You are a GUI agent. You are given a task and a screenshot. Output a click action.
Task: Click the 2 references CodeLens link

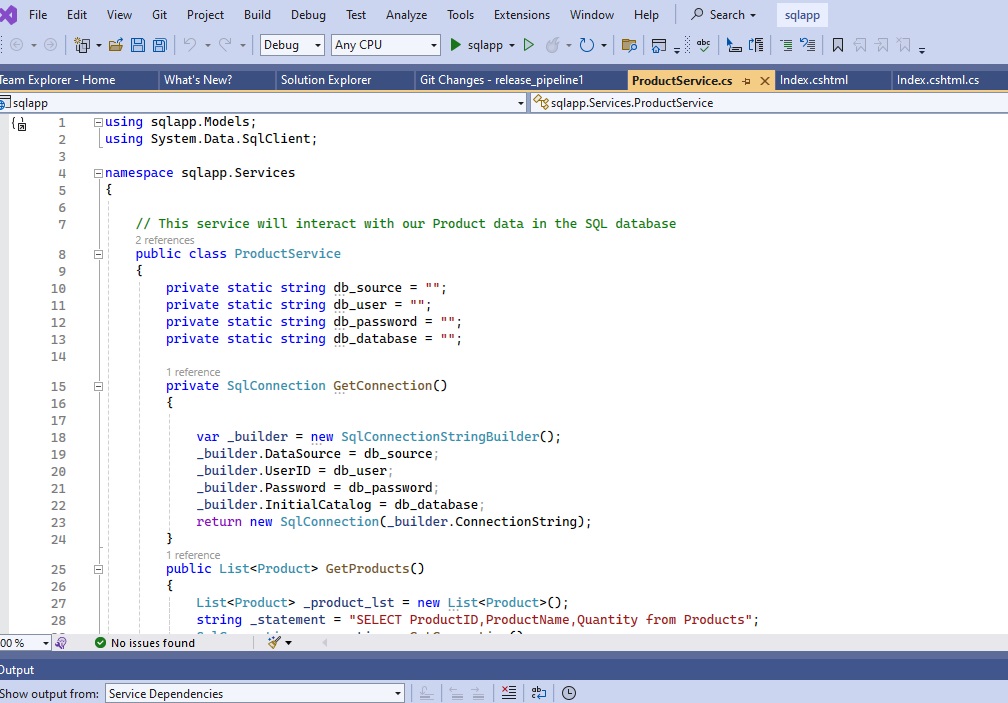click(x=165, y=240)
